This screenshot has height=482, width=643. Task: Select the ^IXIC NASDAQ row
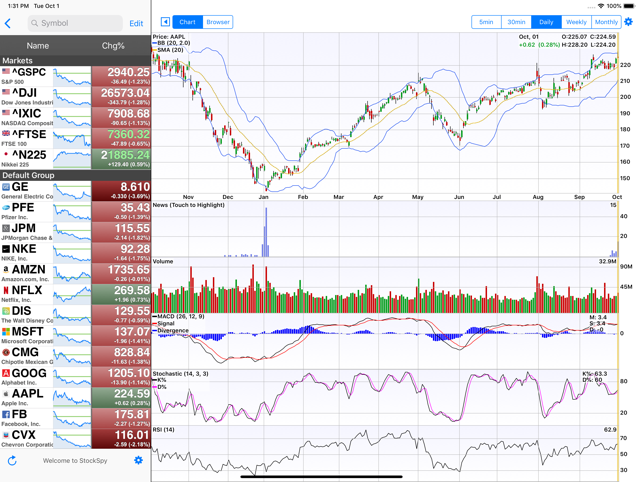[x=75, y=117]
